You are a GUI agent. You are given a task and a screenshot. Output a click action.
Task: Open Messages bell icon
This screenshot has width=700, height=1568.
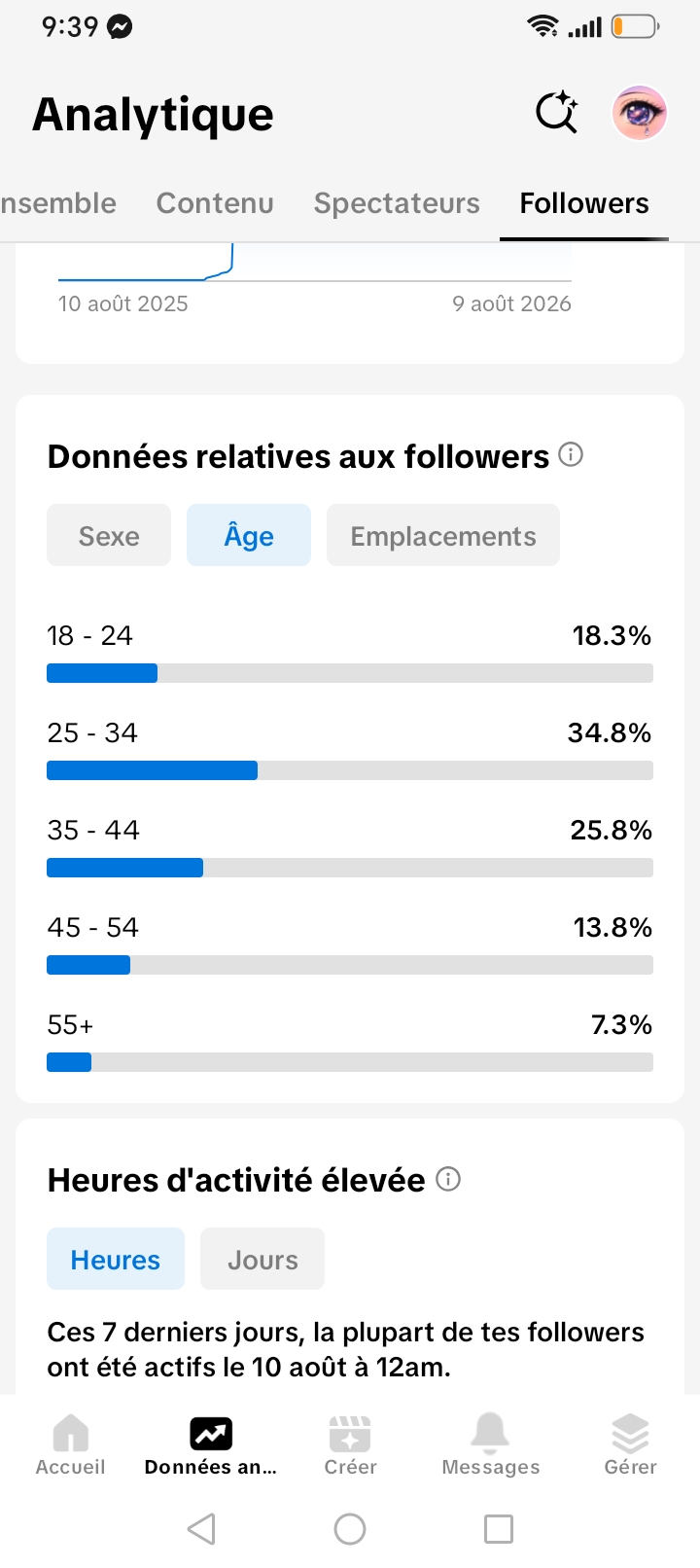coord(490,1445)
